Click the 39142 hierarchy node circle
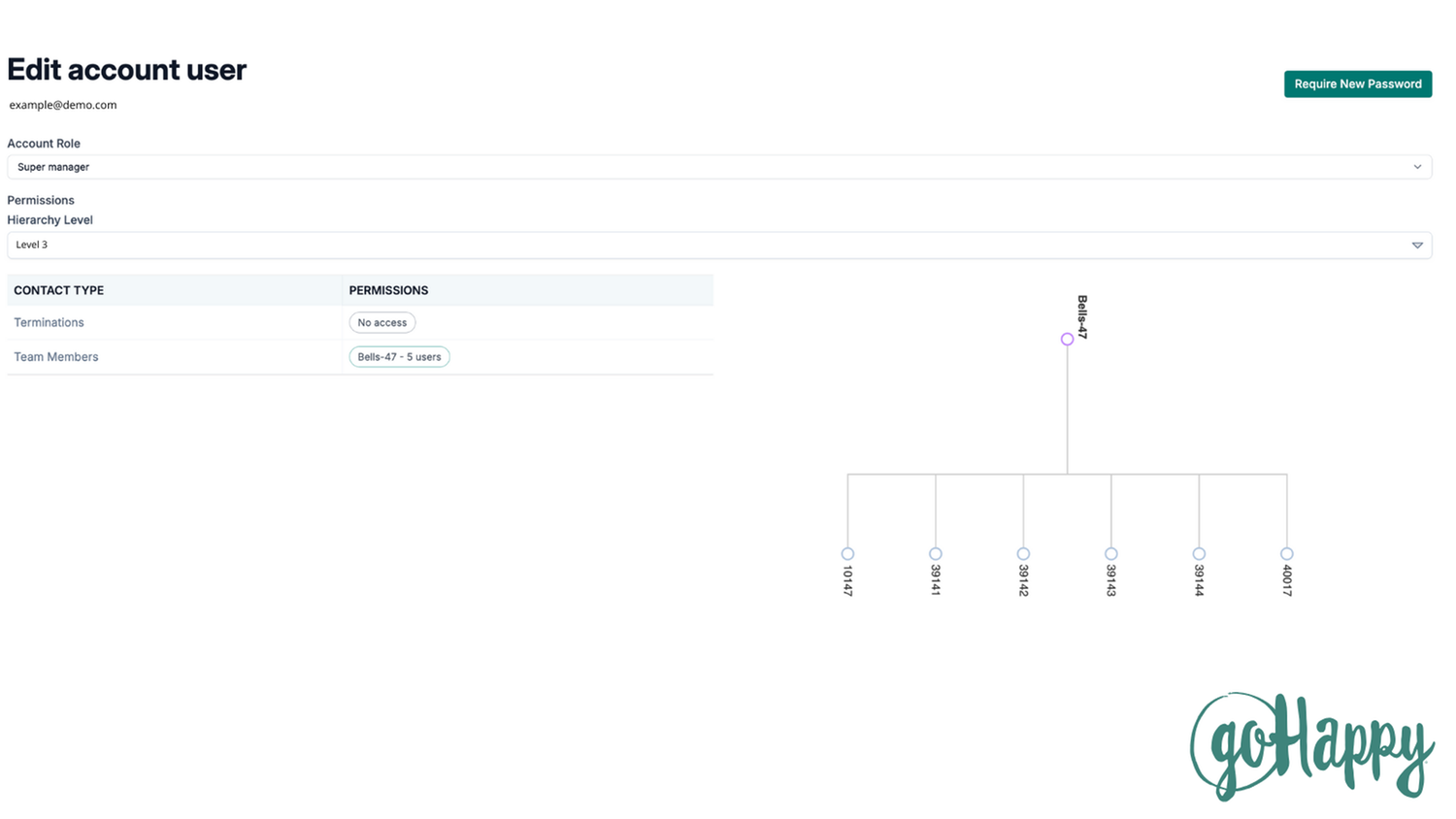This screenshot has width=1456, height=819. pos(1023,553)
